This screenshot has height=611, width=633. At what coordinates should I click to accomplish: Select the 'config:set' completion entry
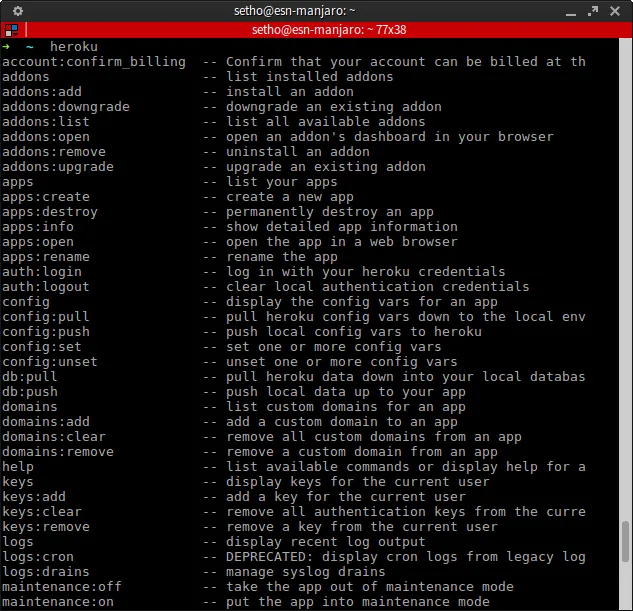click(42, 347)
